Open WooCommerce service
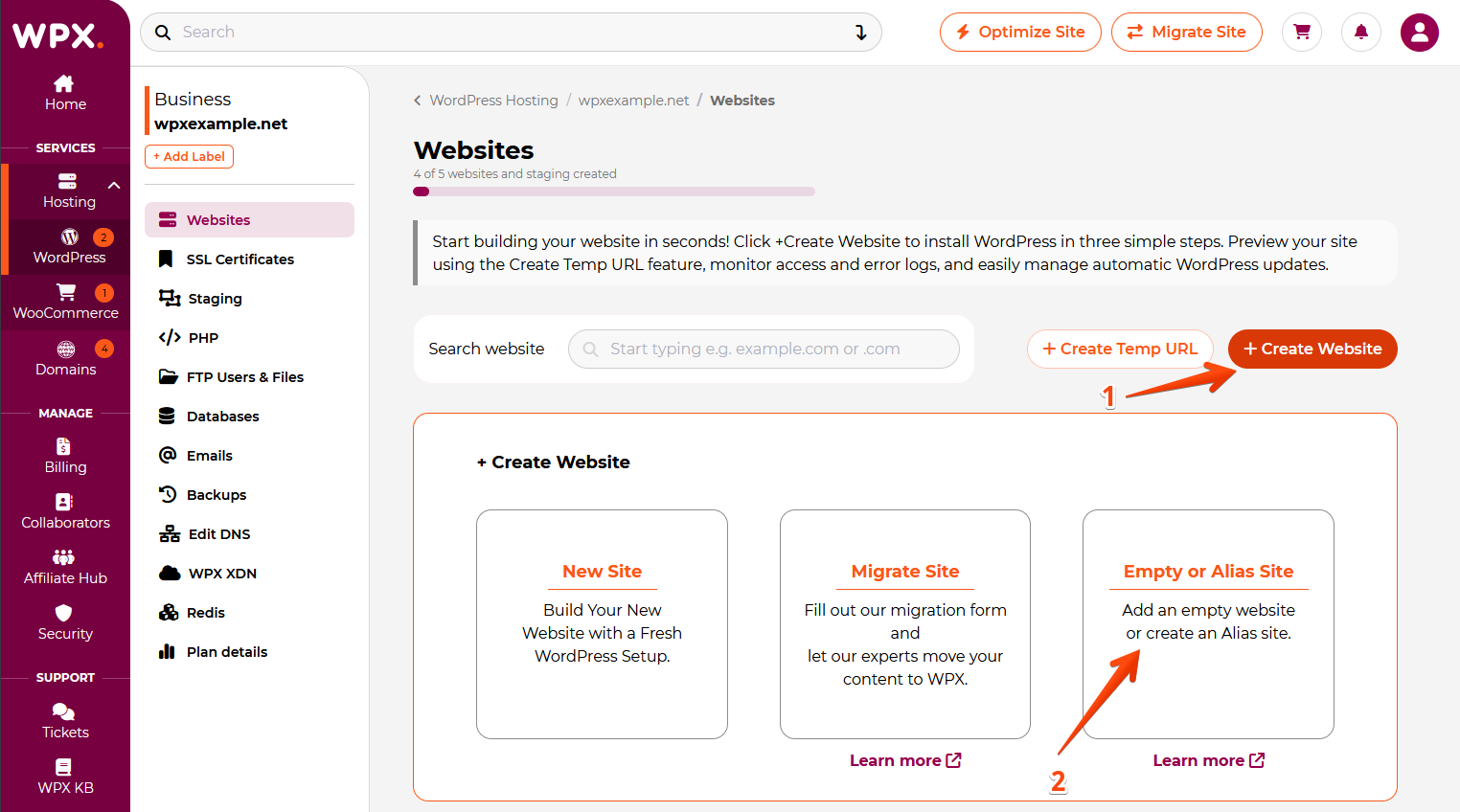Image resolution: width=1460 pixels, height=812 pixels. coord(66,302)
